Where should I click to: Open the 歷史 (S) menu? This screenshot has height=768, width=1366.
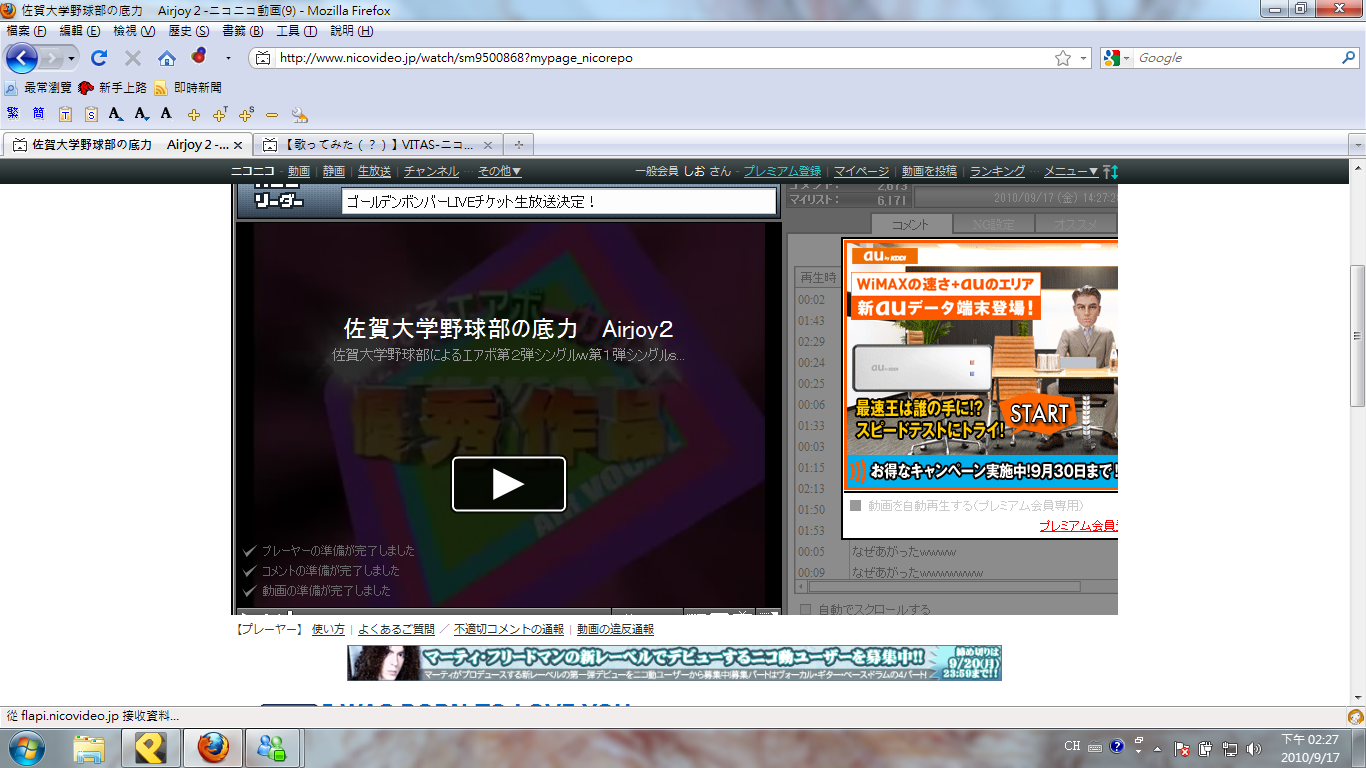click(x=189, y=31)
